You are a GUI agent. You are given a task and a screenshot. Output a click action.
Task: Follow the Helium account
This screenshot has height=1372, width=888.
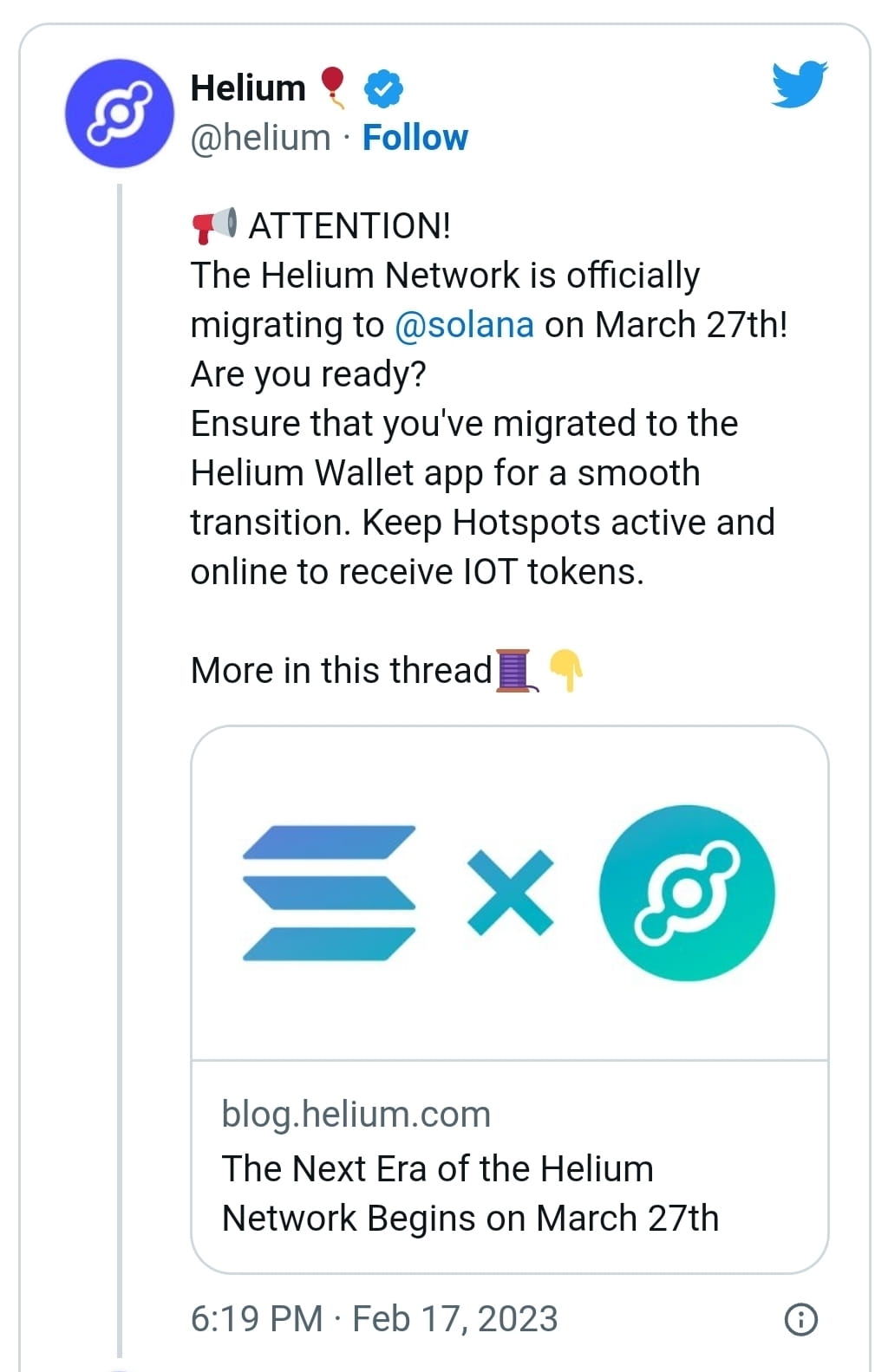click(415, 137)
